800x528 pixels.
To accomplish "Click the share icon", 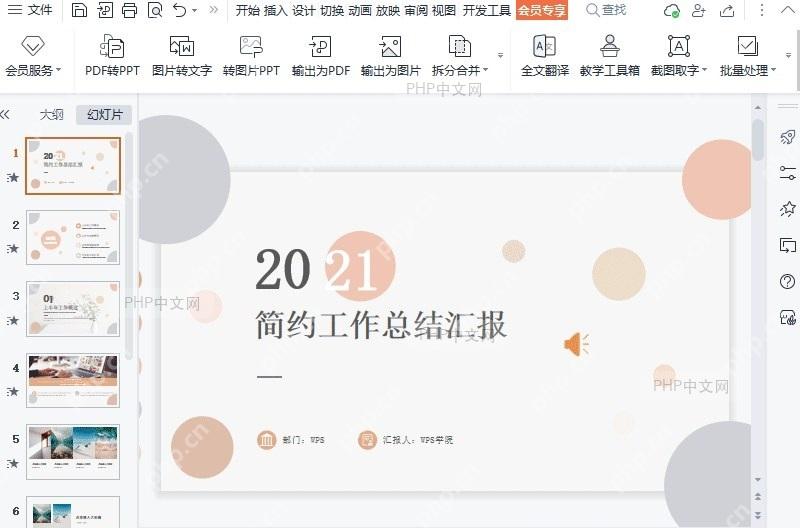I will (x=727, y=10).
